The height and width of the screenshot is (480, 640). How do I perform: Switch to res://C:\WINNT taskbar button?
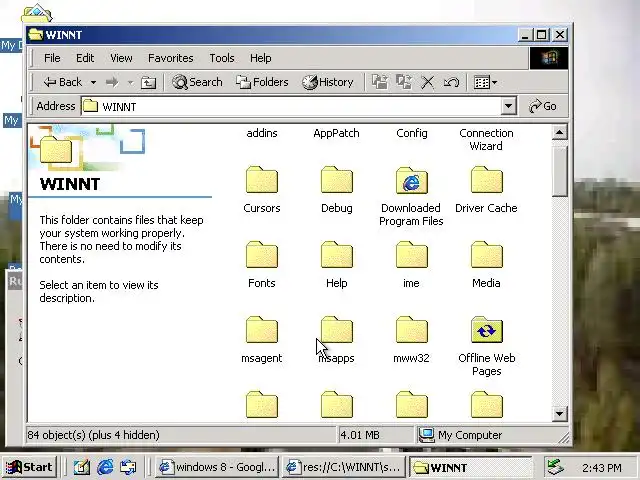click(x=344, y=467)
